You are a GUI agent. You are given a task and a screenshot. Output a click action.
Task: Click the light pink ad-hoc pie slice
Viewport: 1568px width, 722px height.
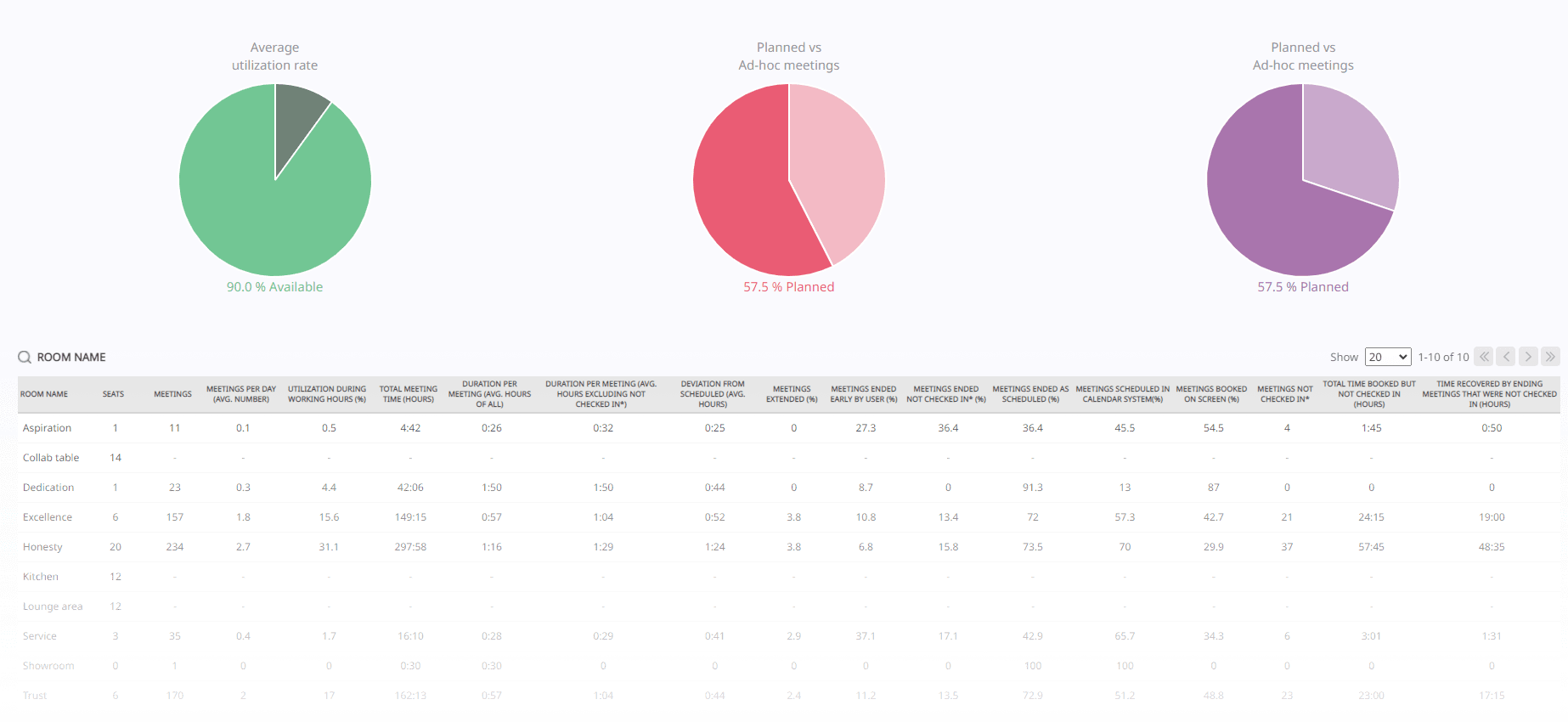click(x=837, y=170)
